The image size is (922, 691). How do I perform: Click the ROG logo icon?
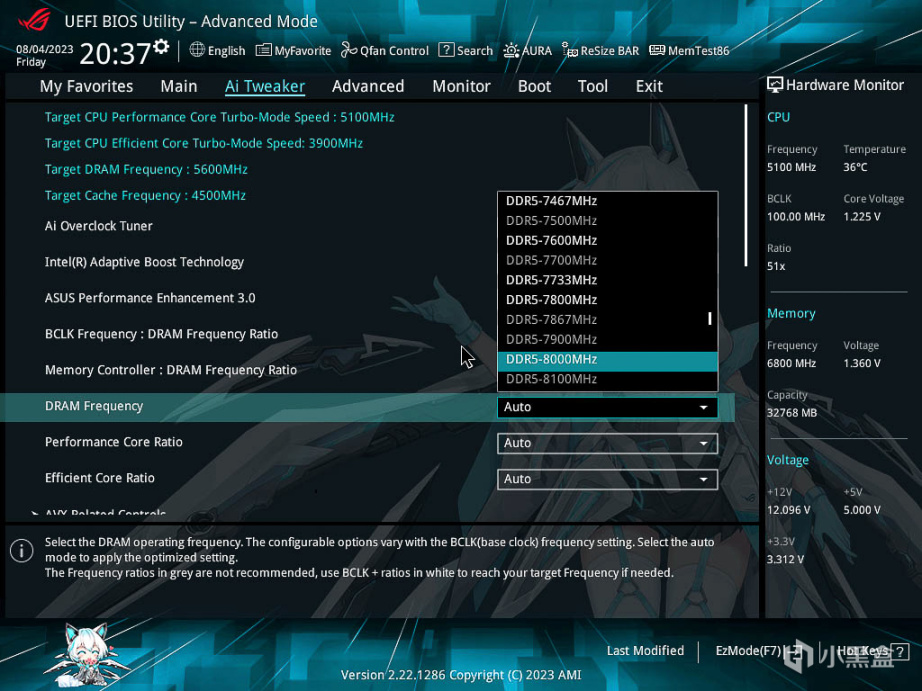[34, 20]
